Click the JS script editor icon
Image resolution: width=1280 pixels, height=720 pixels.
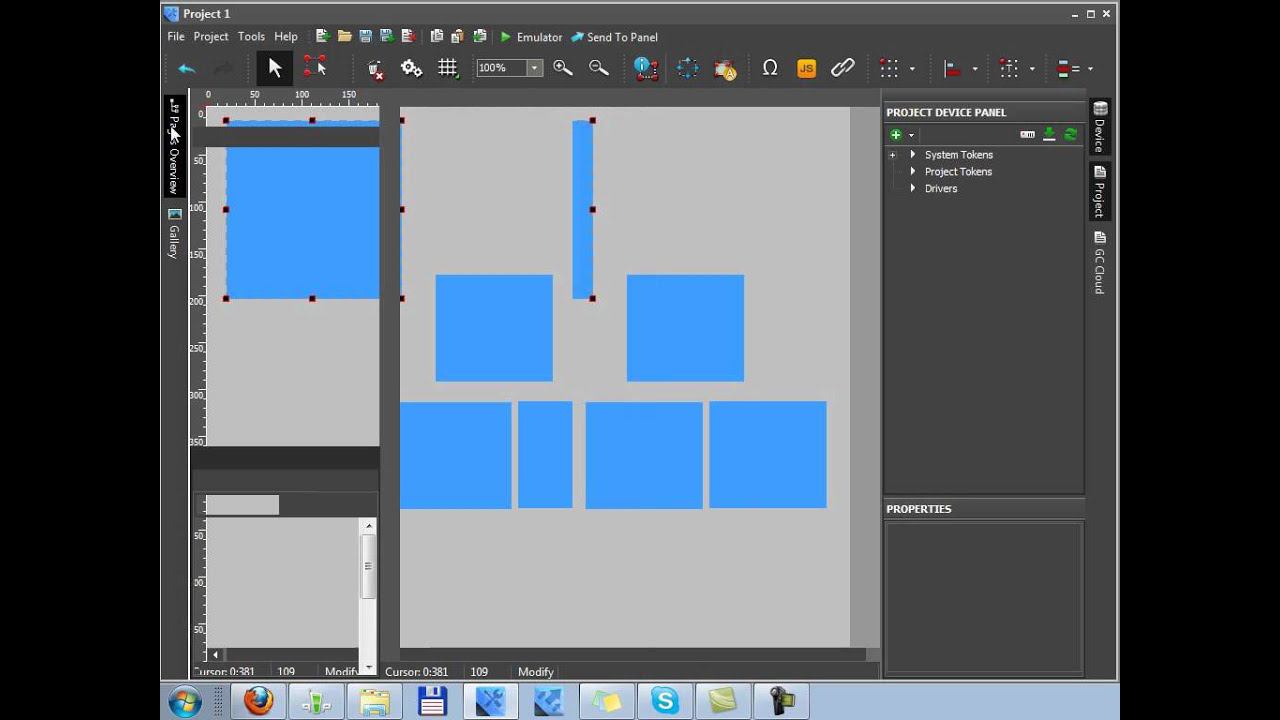coord(806,68)
